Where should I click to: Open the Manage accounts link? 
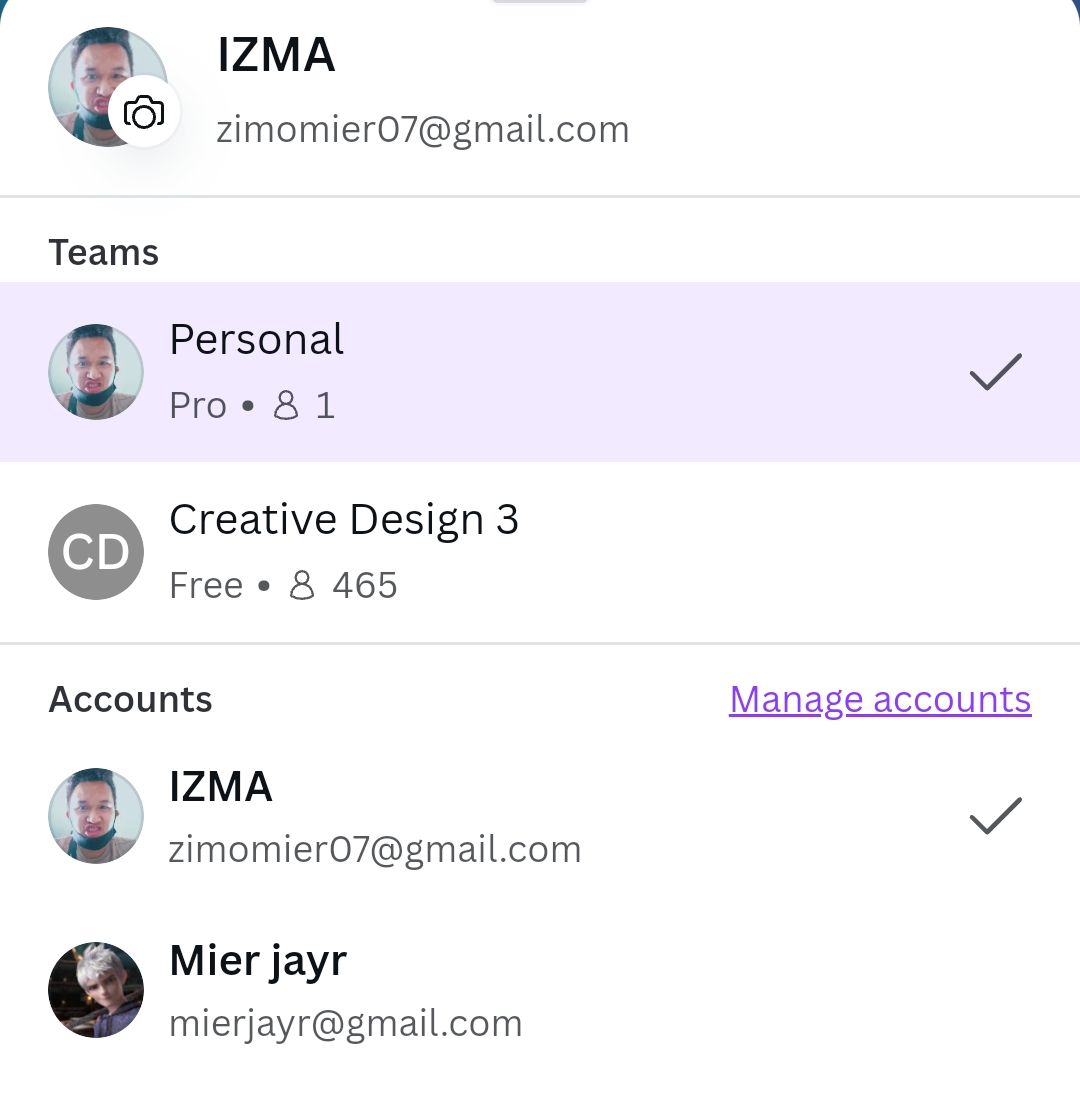click(x=880, y=699)
